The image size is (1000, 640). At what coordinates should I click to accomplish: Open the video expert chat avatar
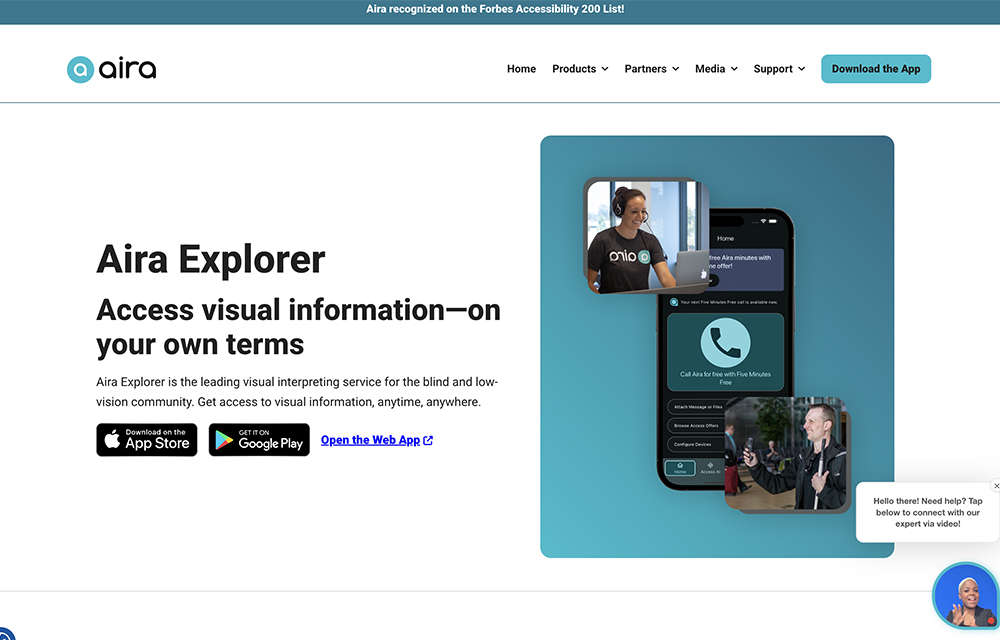tap(966, 597)
